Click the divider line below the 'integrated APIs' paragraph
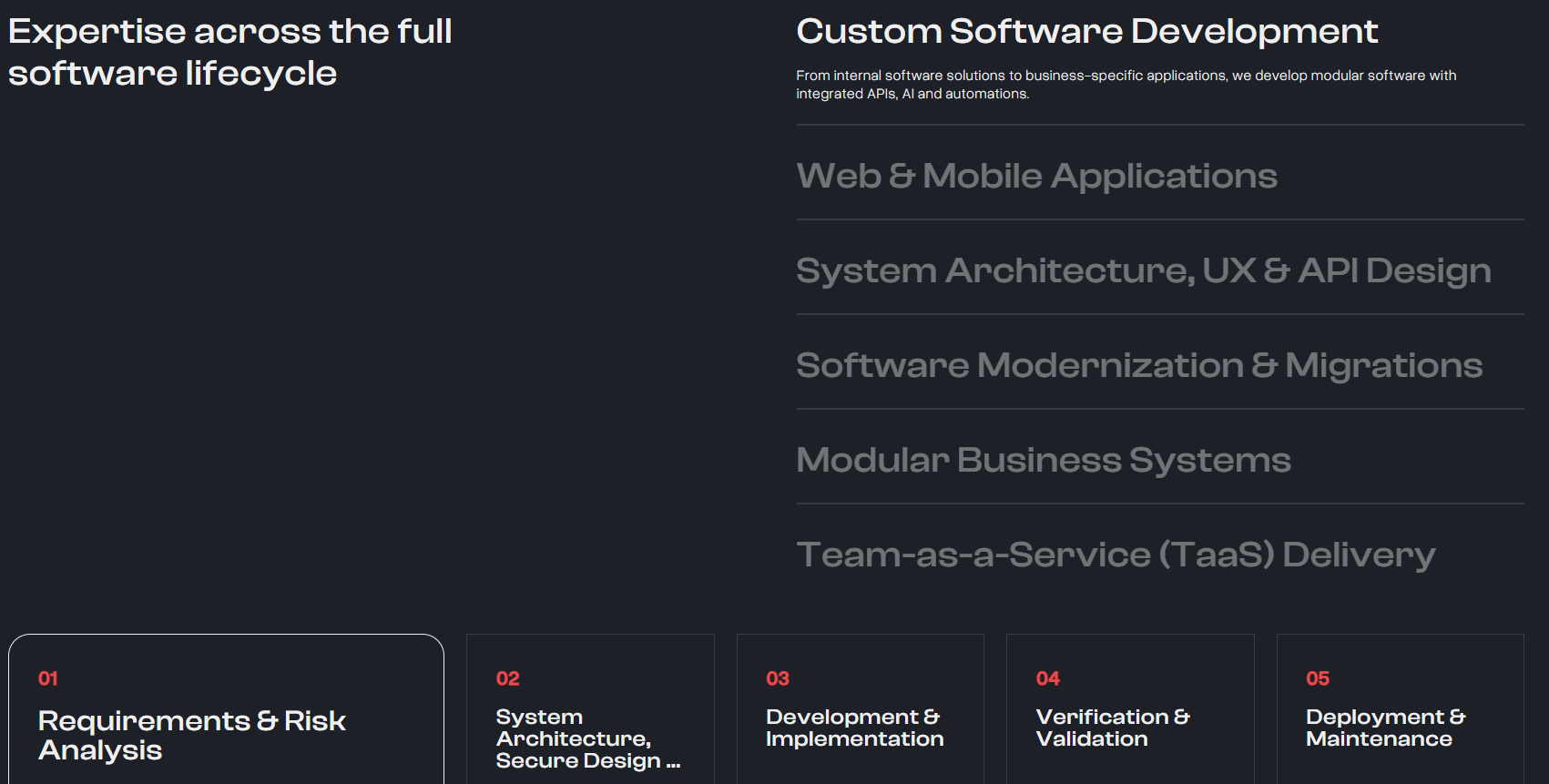Screen dimensions: 1549x784 pos(1159,125)
